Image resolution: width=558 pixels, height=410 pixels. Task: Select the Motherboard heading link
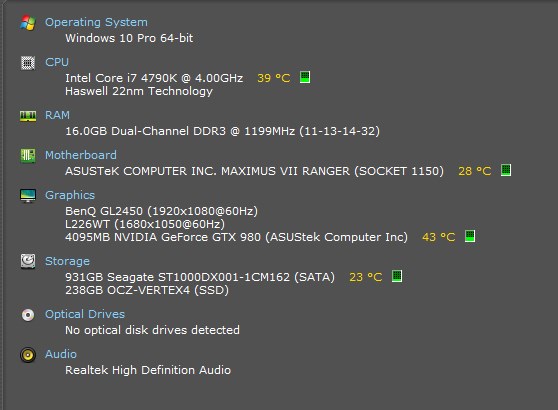(x=81, y=155)
